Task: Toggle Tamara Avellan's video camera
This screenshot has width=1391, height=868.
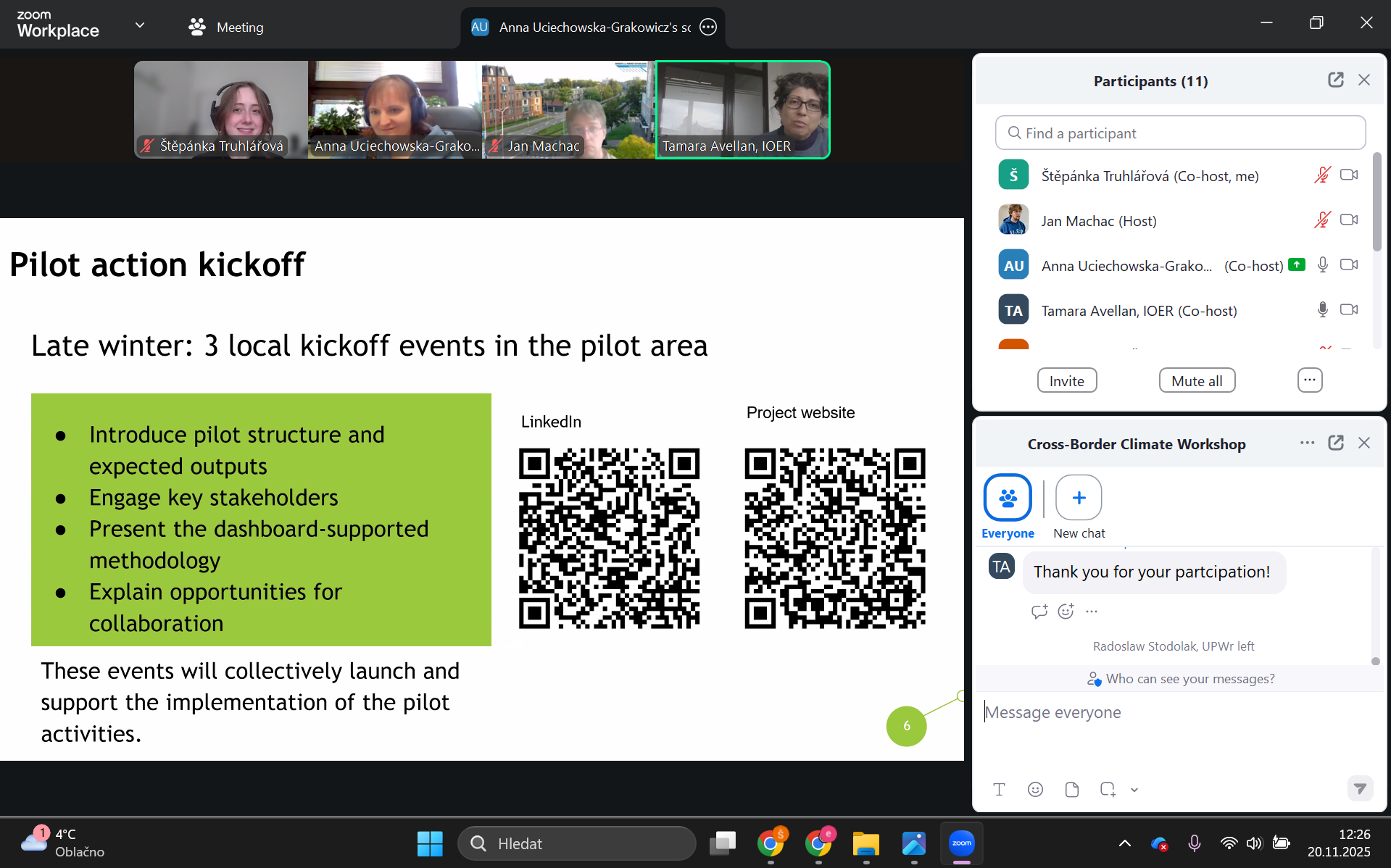Action: [1349, 310]
